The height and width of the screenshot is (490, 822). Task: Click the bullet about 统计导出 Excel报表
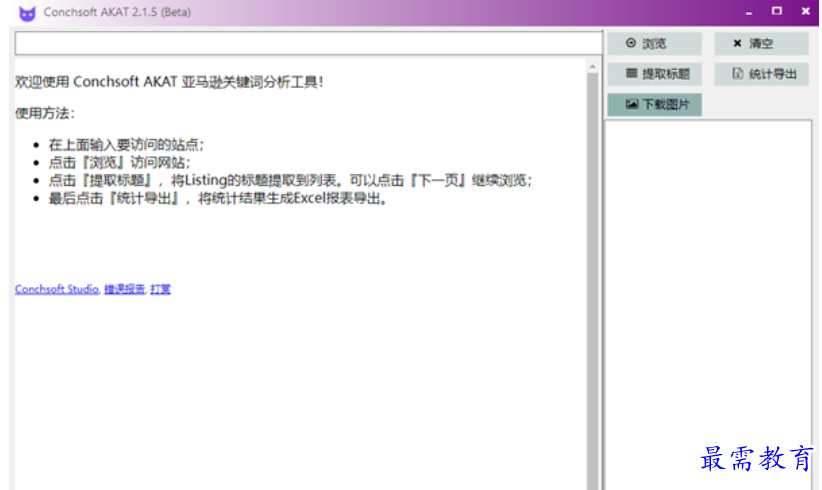219,199
